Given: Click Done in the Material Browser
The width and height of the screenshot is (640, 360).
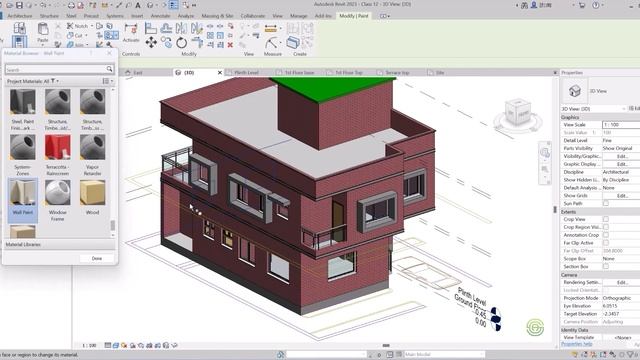Looking at the screenshot, I should (97, 258).
